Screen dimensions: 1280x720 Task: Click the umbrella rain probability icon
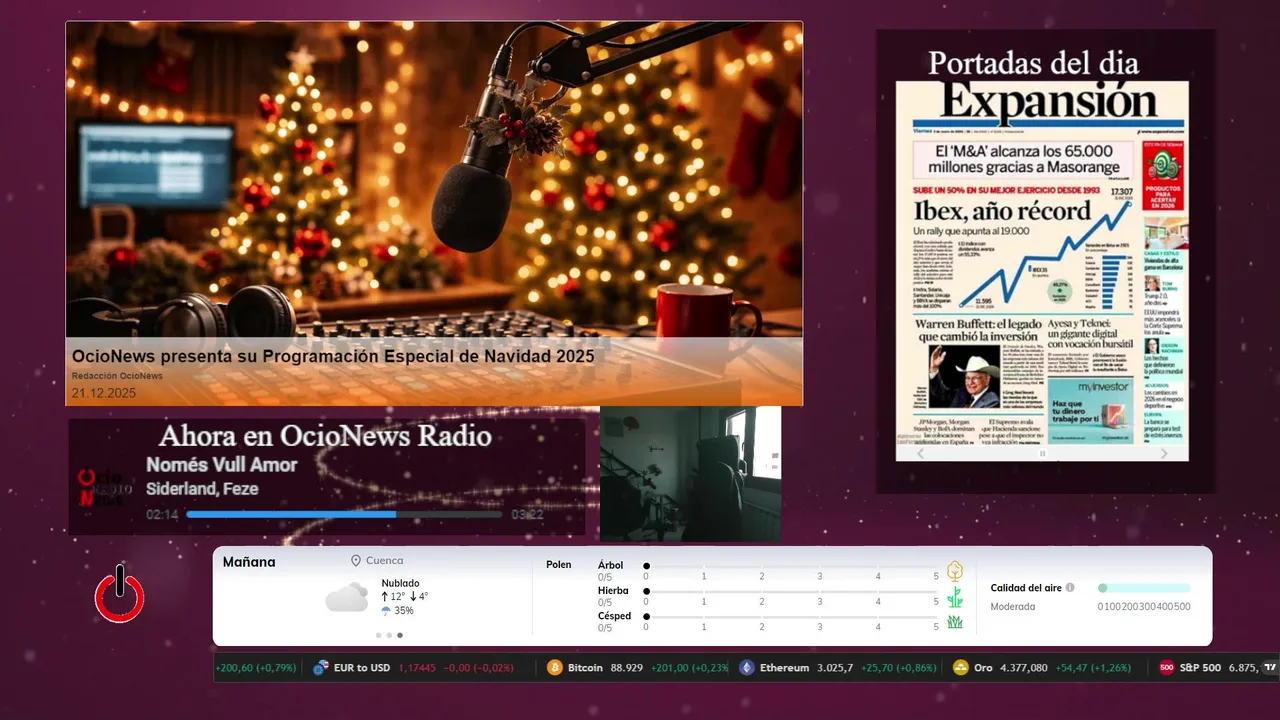tap(386, 610)
